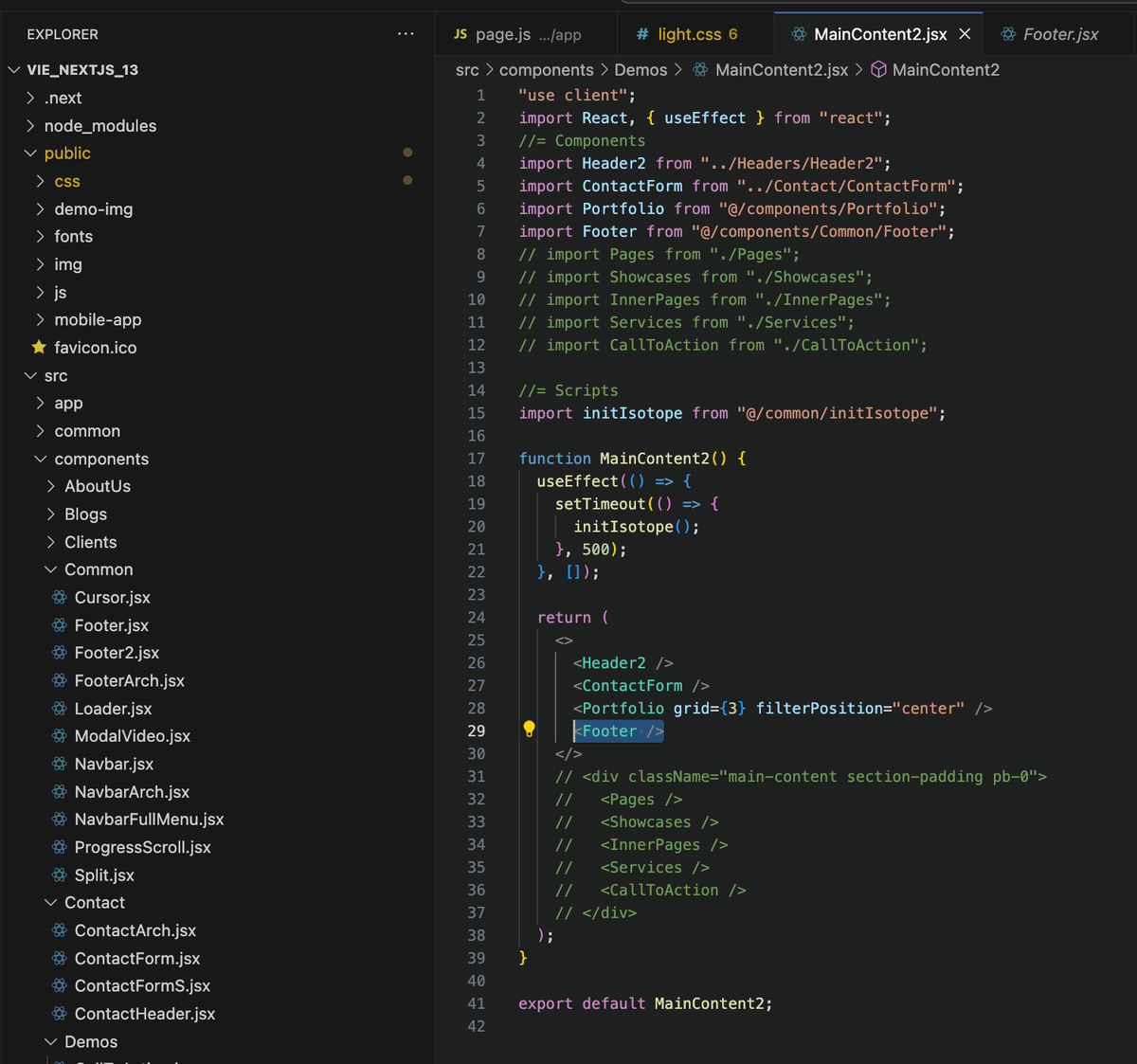Switch to the page.js tab
Screen dimensions: 1137x1064
(x=527, y=34)
